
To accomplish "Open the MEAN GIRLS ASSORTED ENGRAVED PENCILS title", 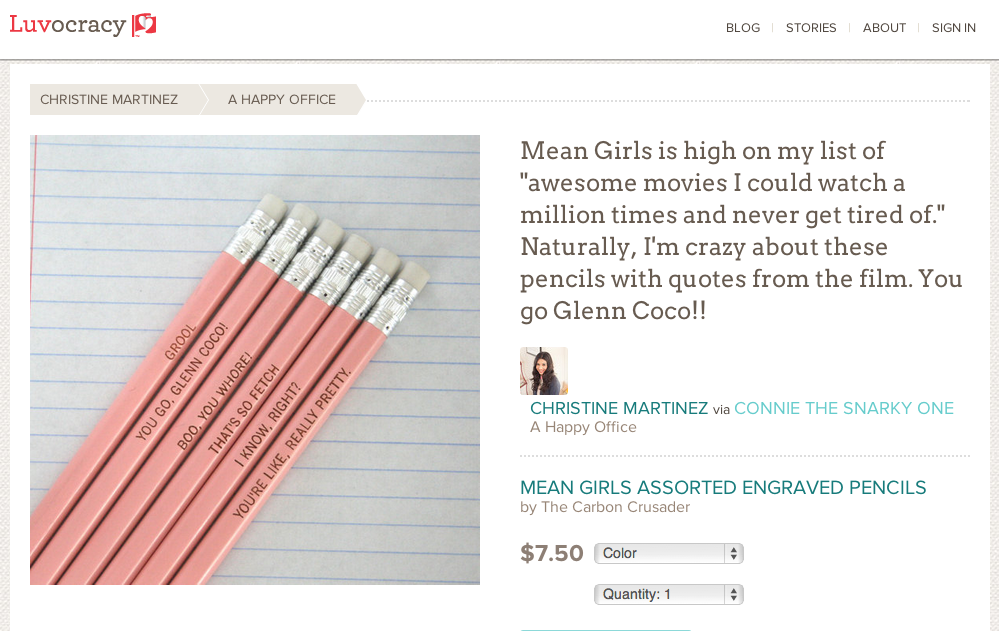I will pos(723,488).
